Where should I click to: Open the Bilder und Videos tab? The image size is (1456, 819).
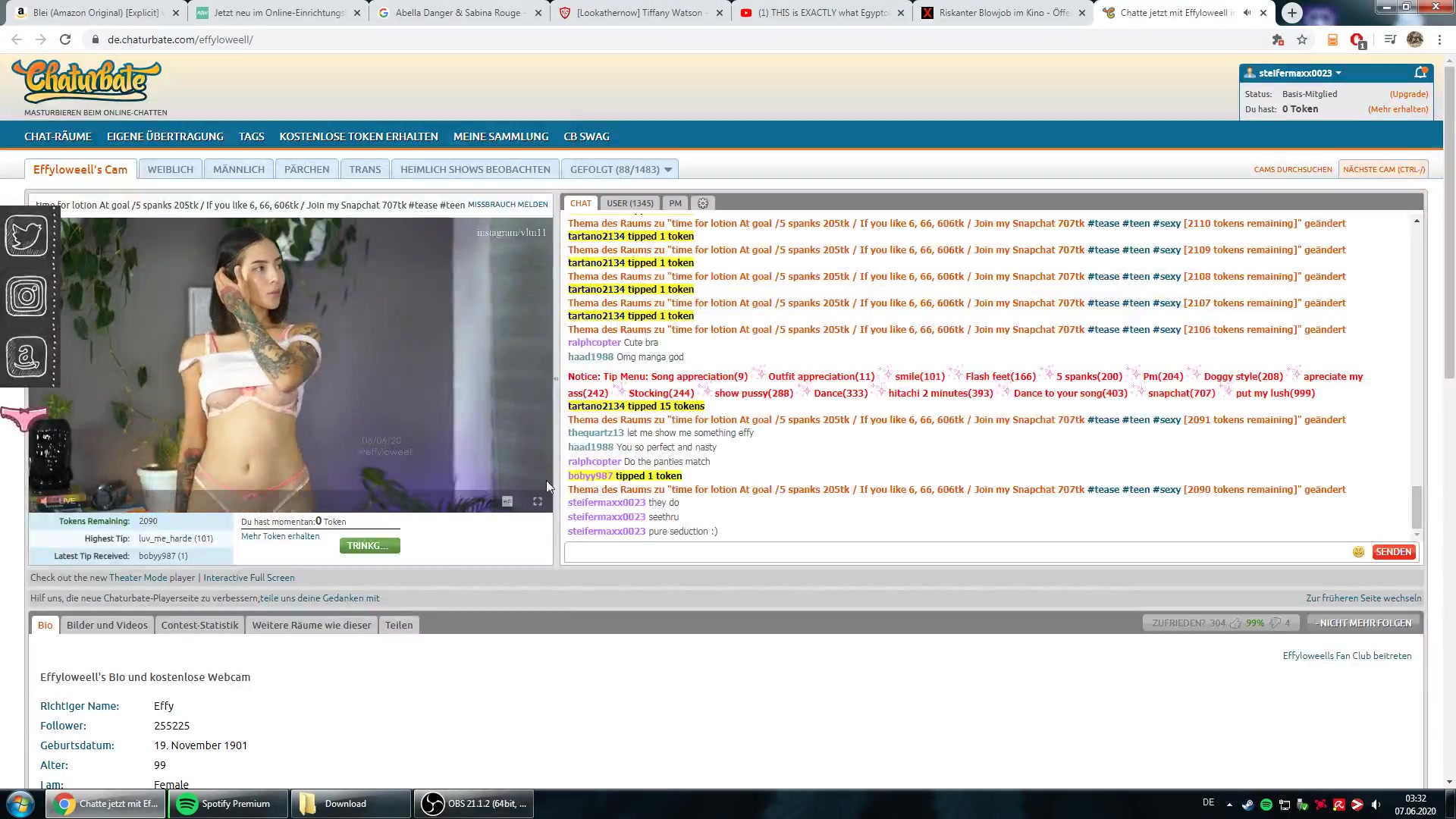click(107, 625)
